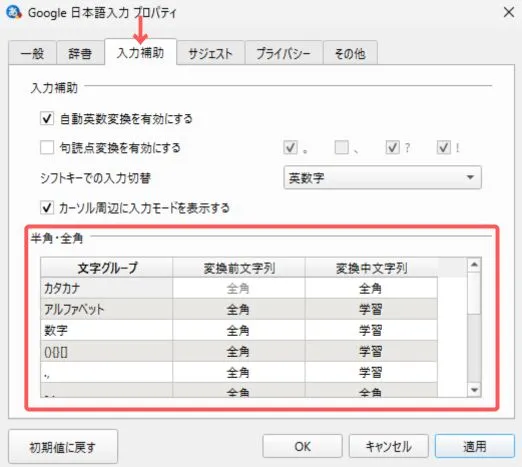
Task: Click カタカナ 変換中文字列 cell 全角
Action: click(x=371, y=288)
